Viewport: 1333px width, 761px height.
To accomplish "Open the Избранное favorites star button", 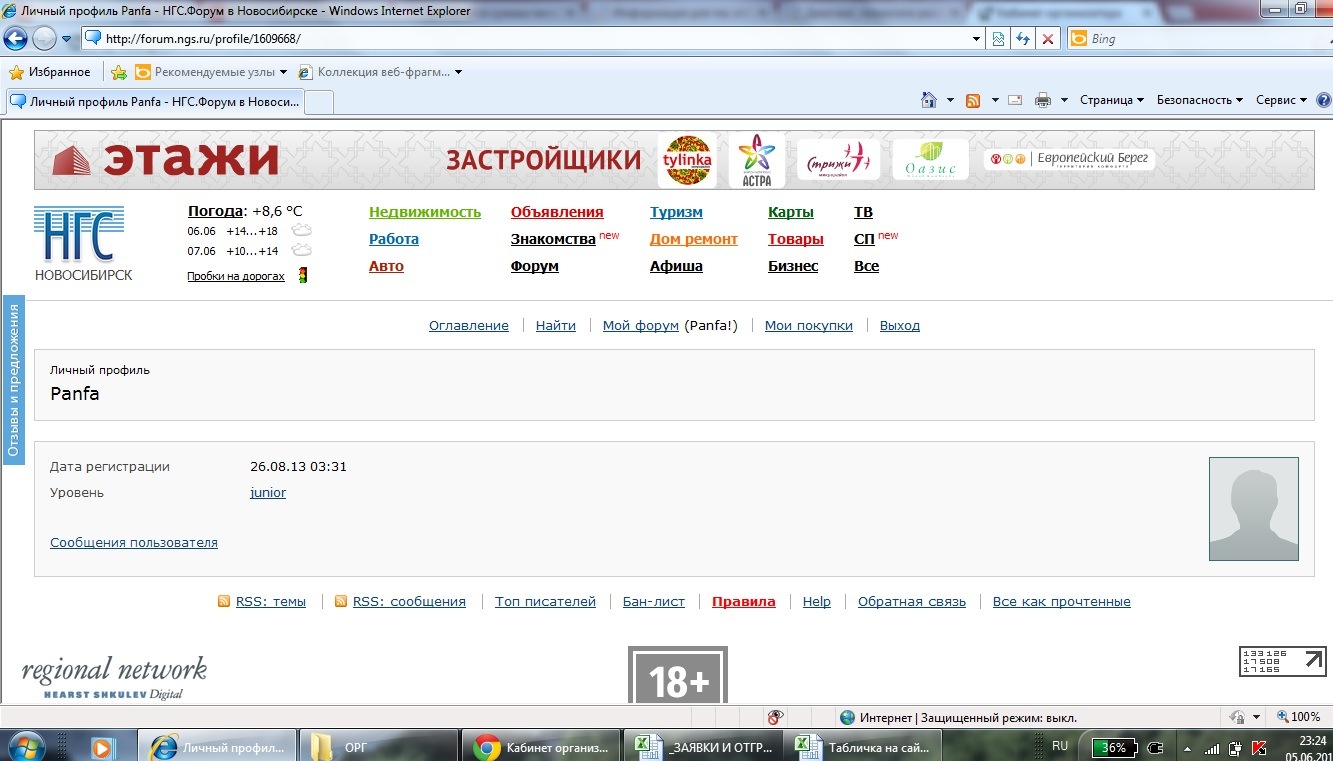I will click(50, 72).
